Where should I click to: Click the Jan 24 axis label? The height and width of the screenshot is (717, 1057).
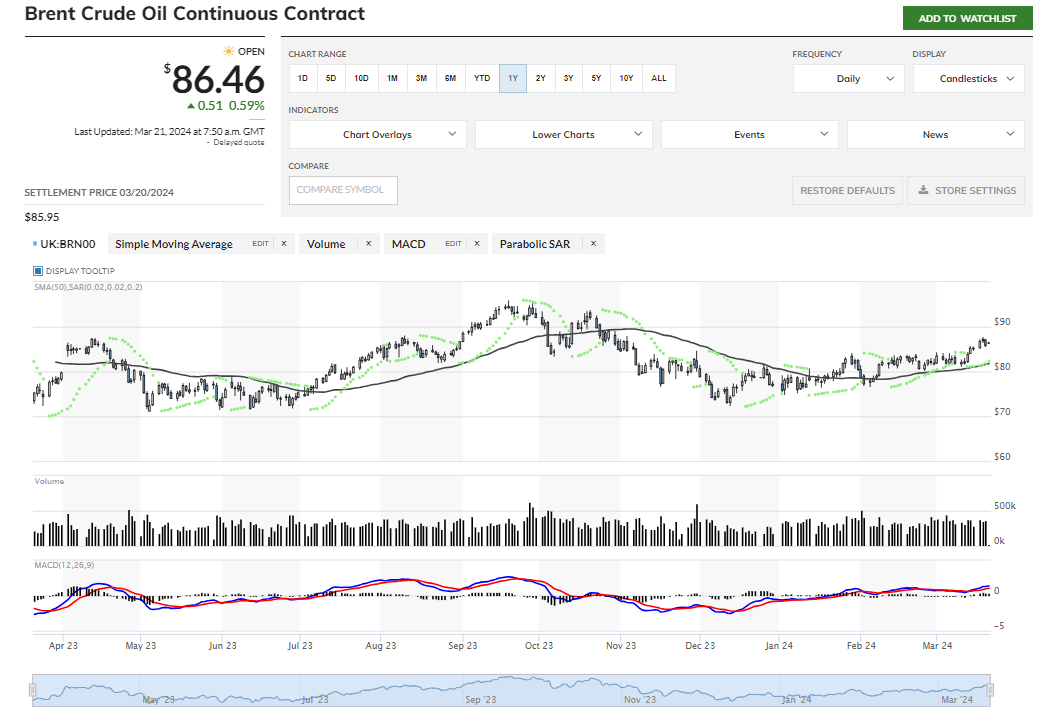click(x=779, y=646)
